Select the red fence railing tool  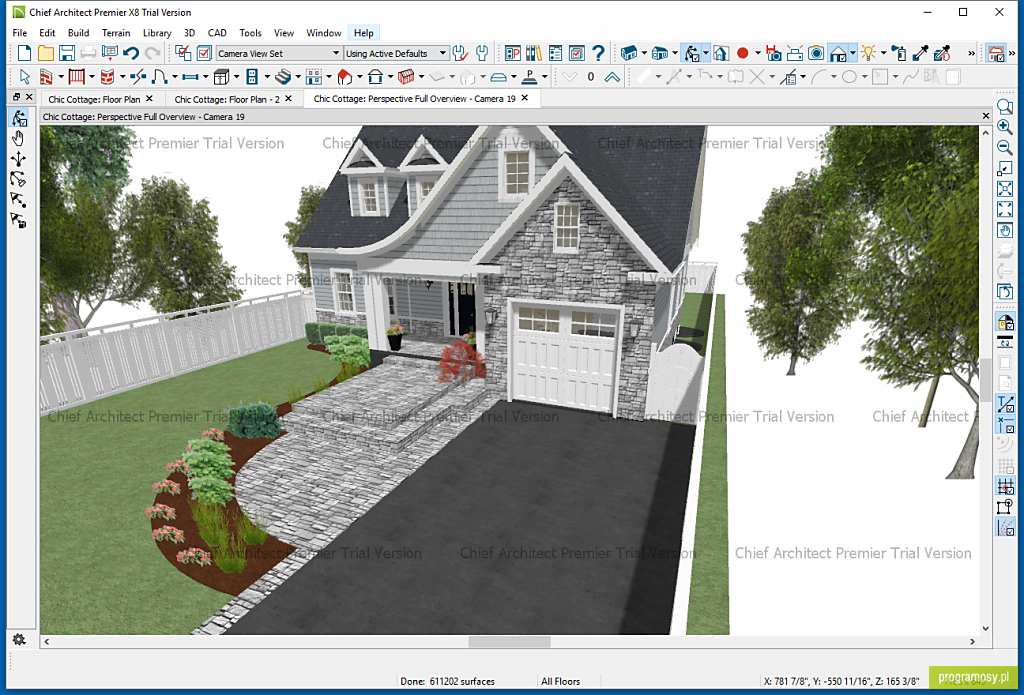(77, 77)
